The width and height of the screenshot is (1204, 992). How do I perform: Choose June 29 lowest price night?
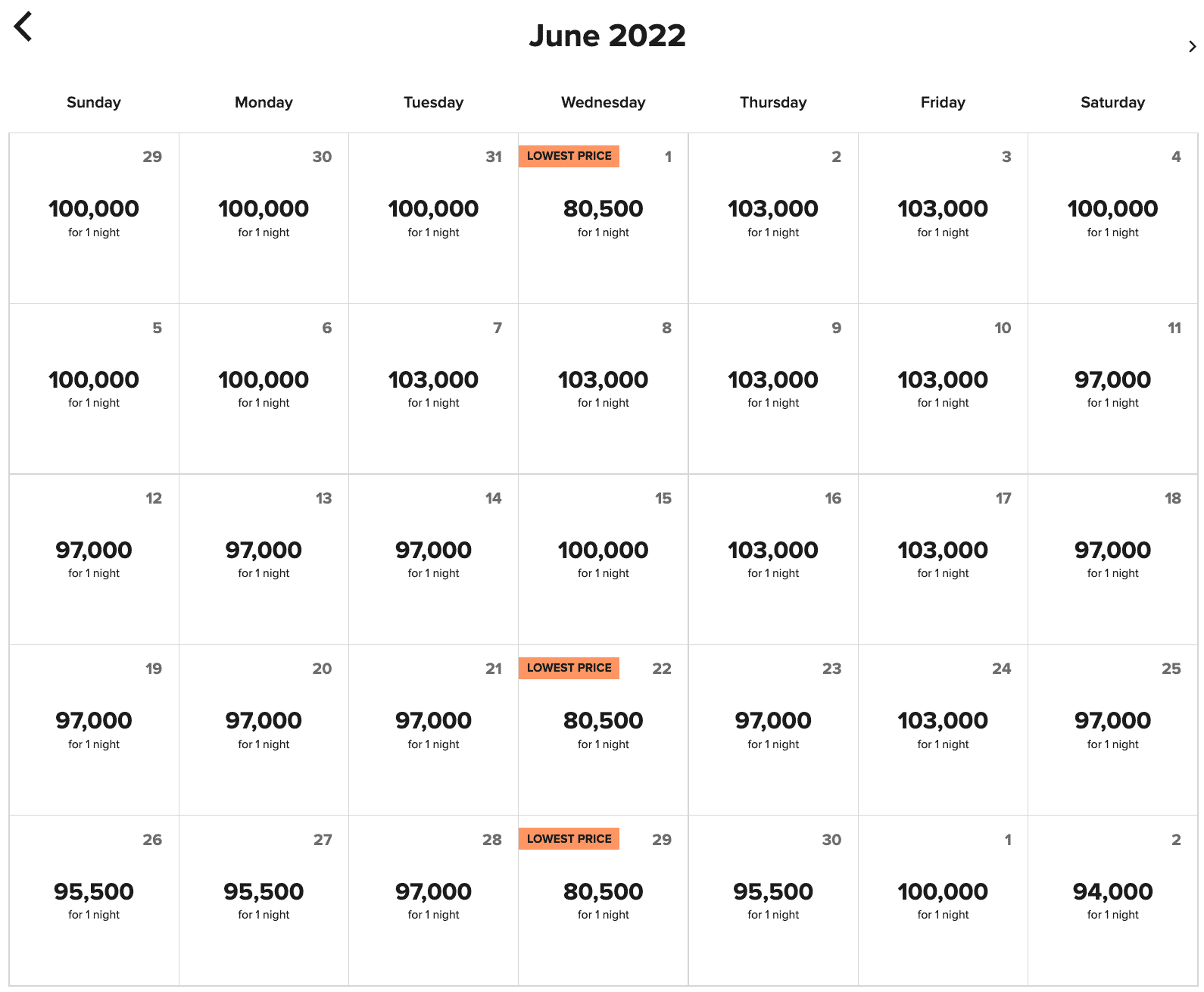[603, 900]
